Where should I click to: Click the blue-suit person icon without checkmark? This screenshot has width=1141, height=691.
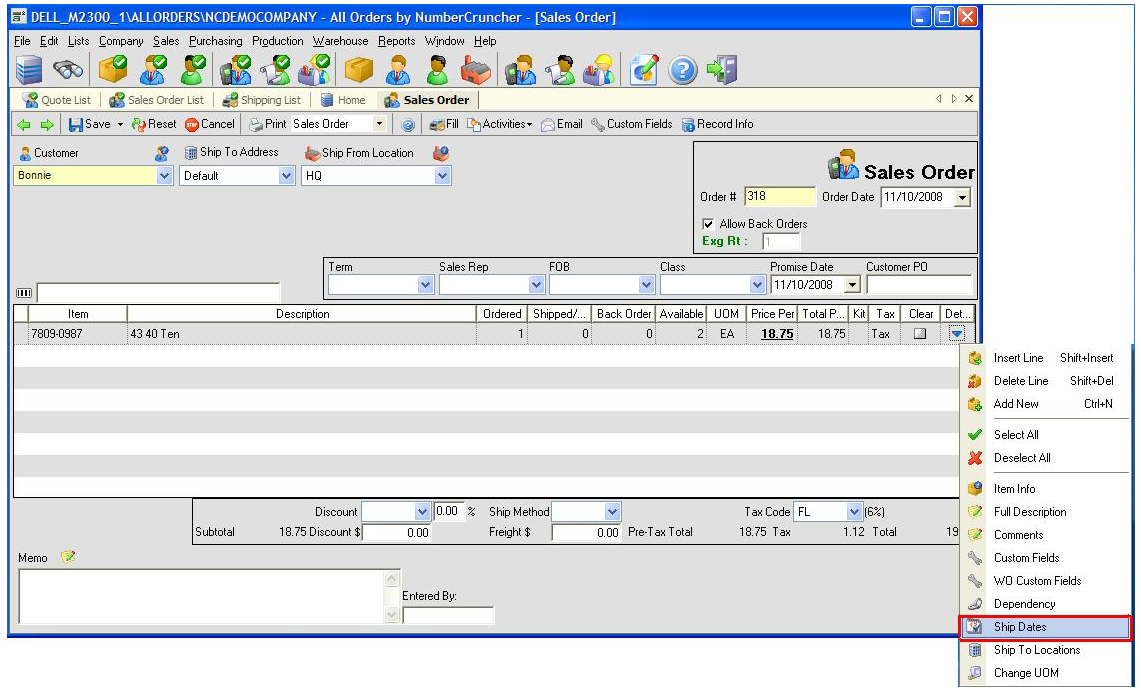(x=398, y=70)
